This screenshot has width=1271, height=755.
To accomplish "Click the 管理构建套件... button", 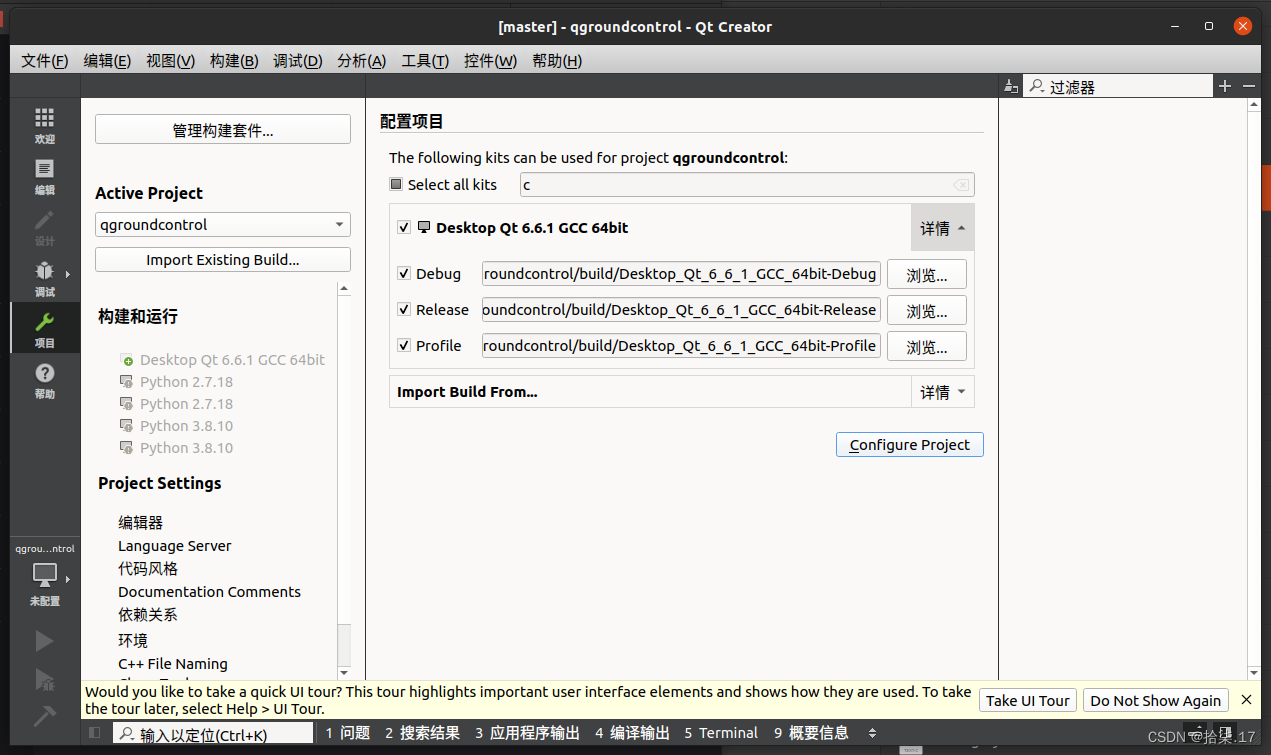I will tap(223, 130).
